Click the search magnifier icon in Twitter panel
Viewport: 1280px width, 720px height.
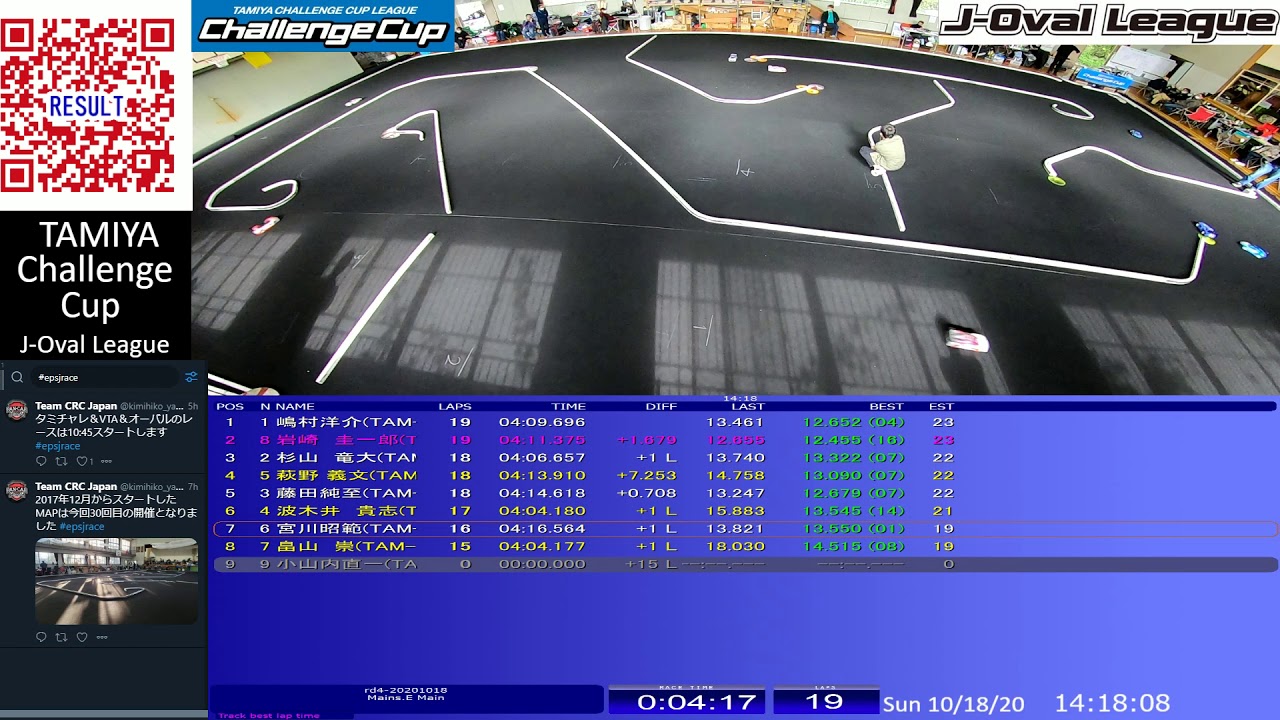tap(17, 377)
